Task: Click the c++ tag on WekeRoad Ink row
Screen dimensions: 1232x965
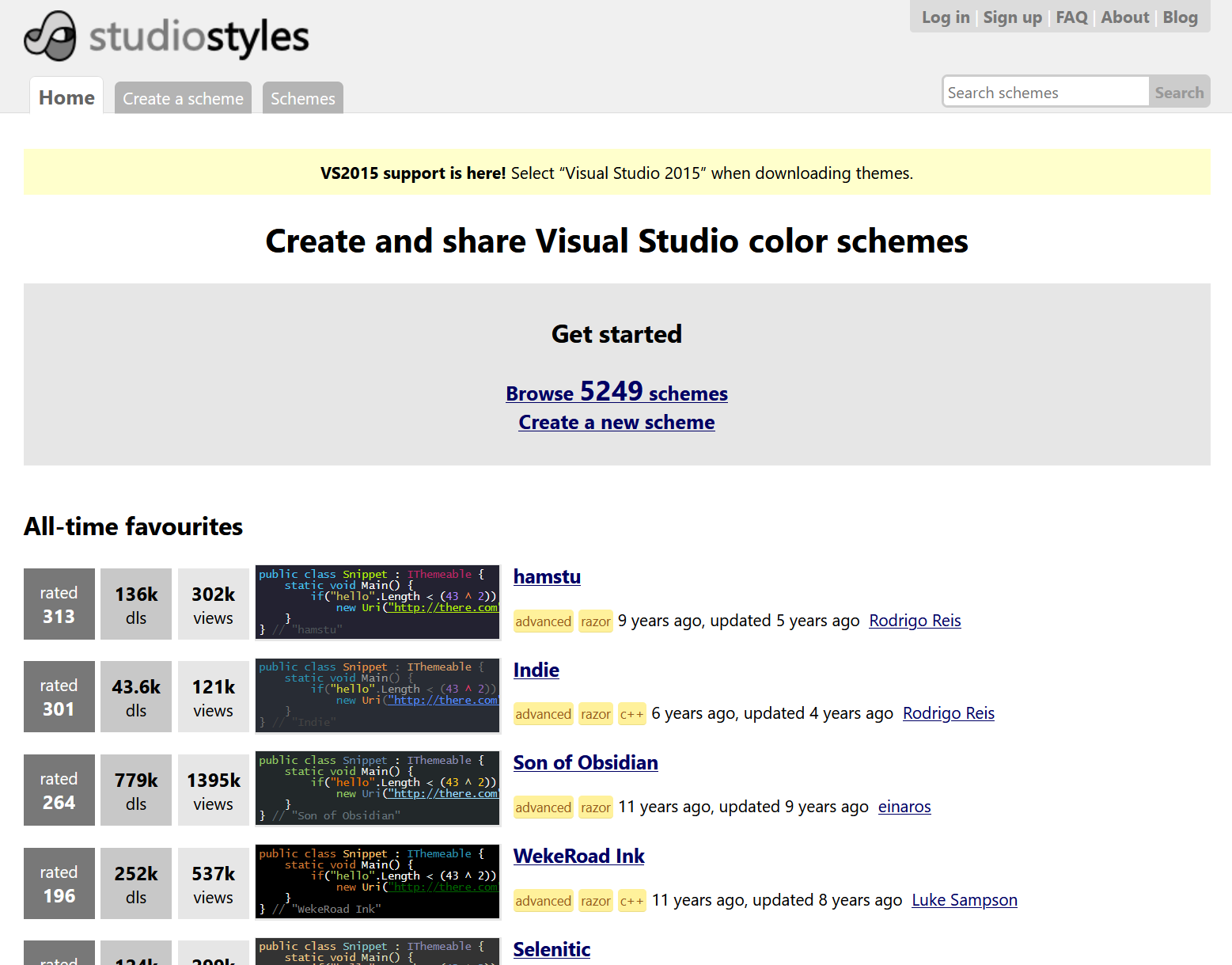Action: point(632,901)
